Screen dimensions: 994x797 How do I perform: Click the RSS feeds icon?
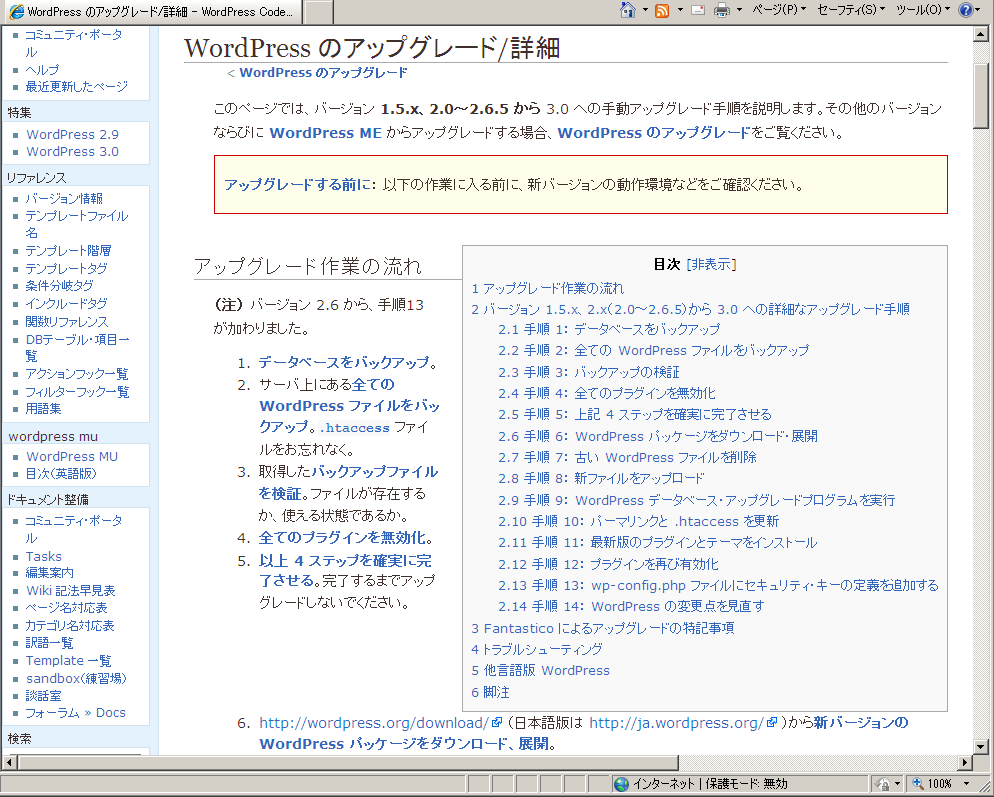tap(662, 10)
